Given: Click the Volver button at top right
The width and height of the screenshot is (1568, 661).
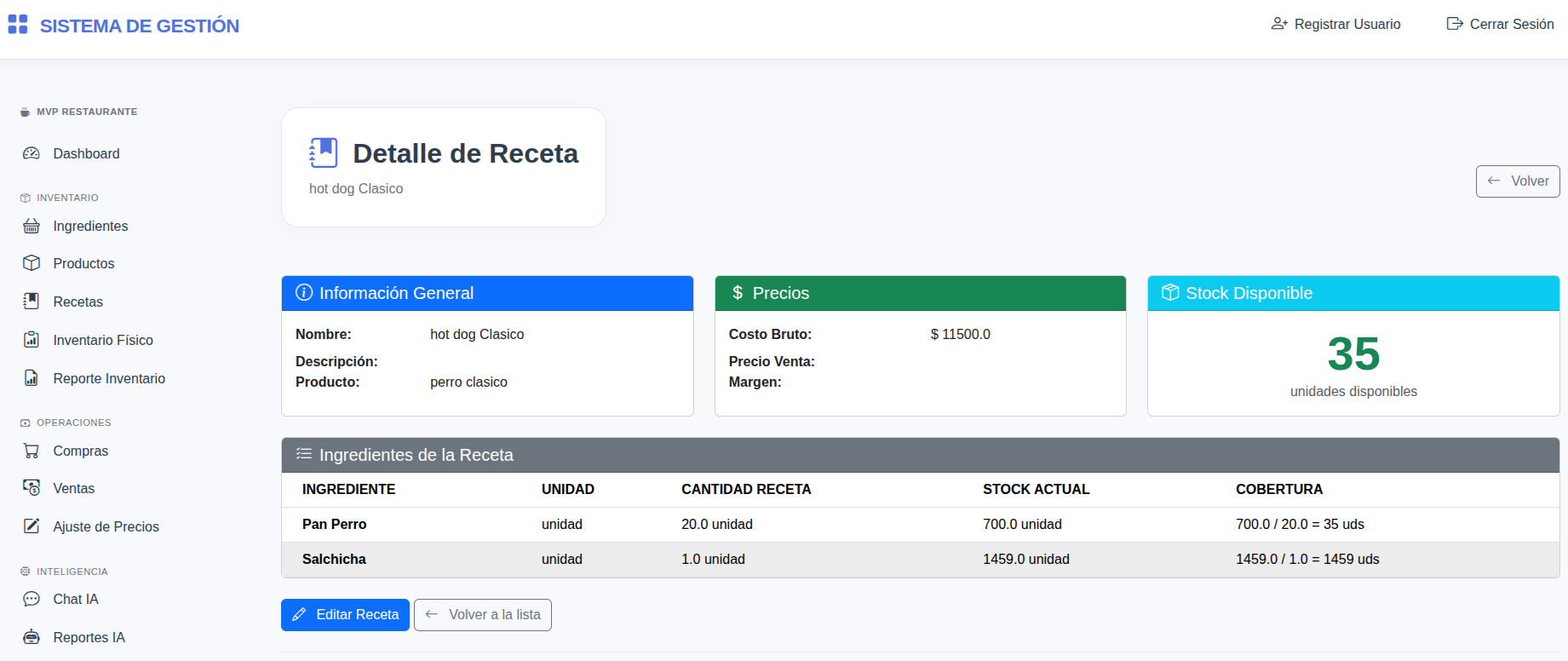Looking at the screenshot, I should point(1518,181).
